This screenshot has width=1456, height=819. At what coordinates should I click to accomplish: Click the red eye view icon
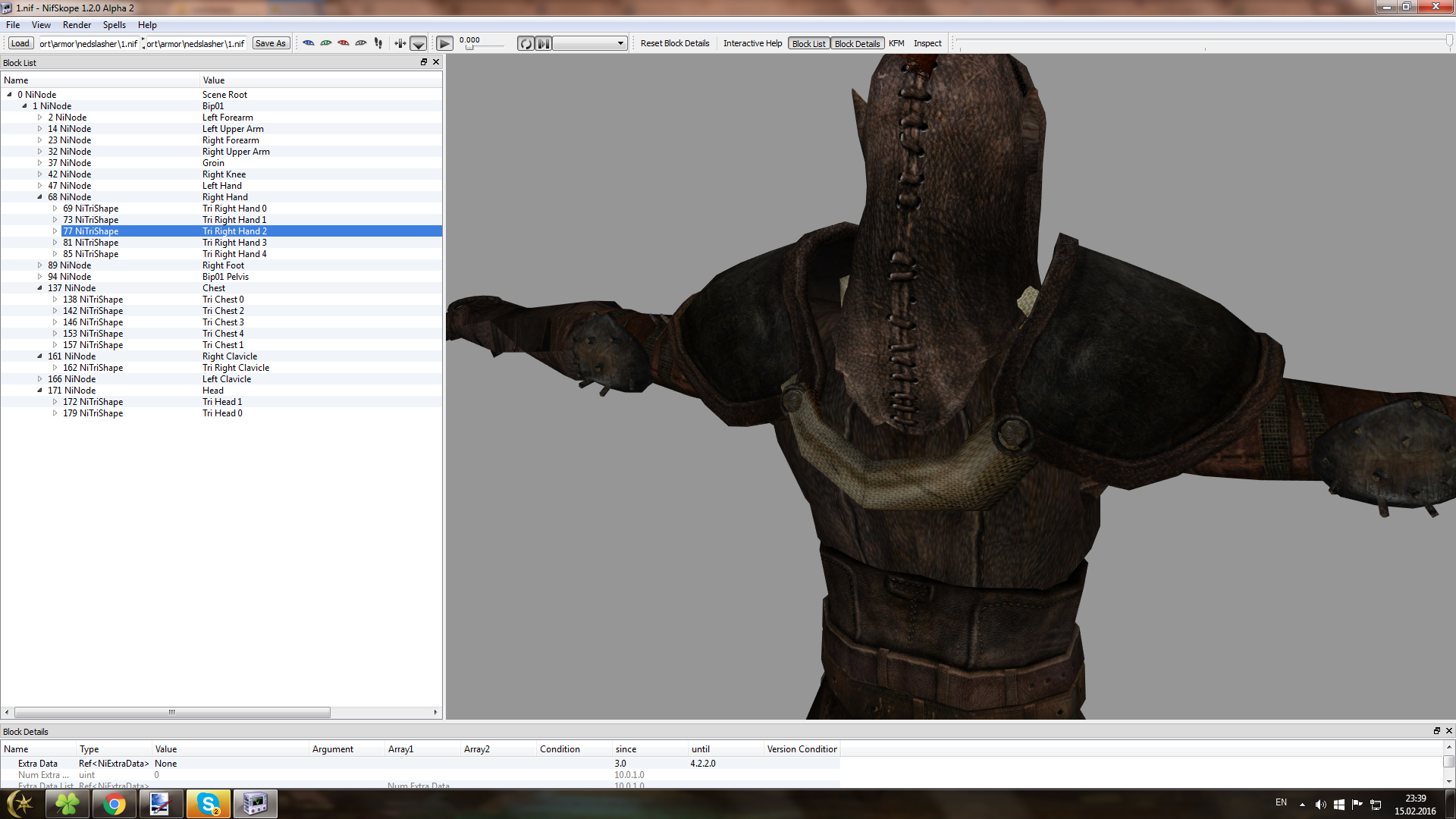(x=344, y=43)
